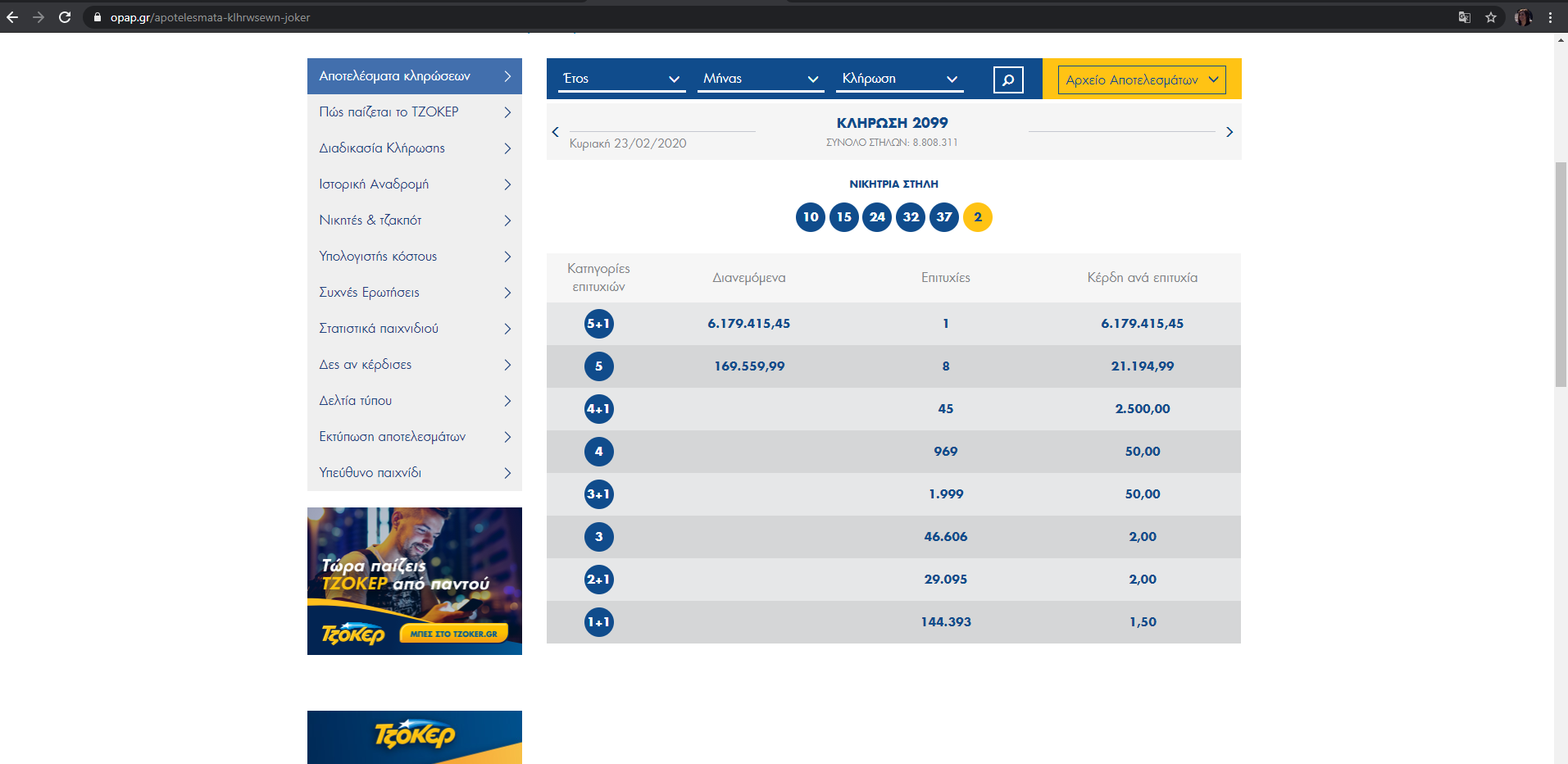
Task: Click the ΜΠΕΣ ΣΤΟ TZOKER.GR banner button
Action: pos(454,634)
